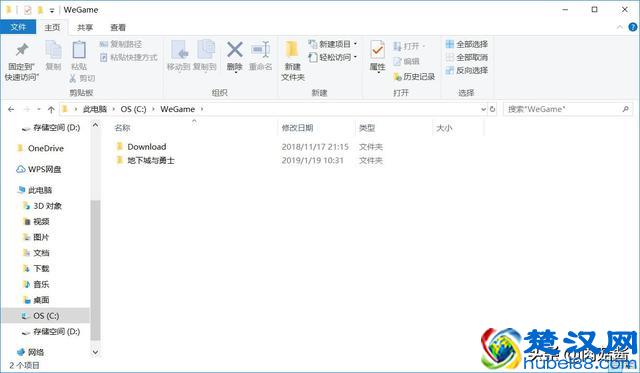Click Open (打开) in the ribbon

point(409,46)
